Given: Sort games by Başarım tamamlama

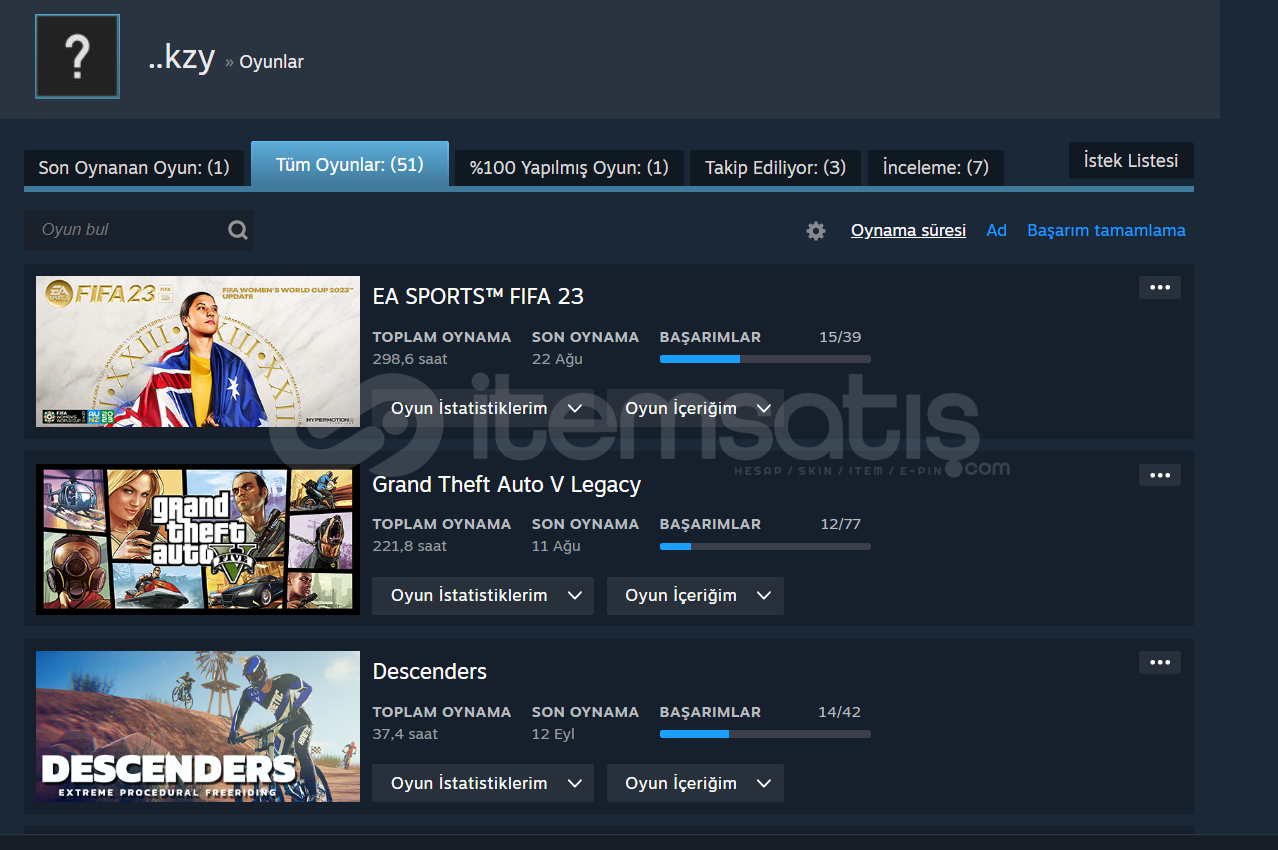Looking at the screenshot, I should coord(1106,230).
